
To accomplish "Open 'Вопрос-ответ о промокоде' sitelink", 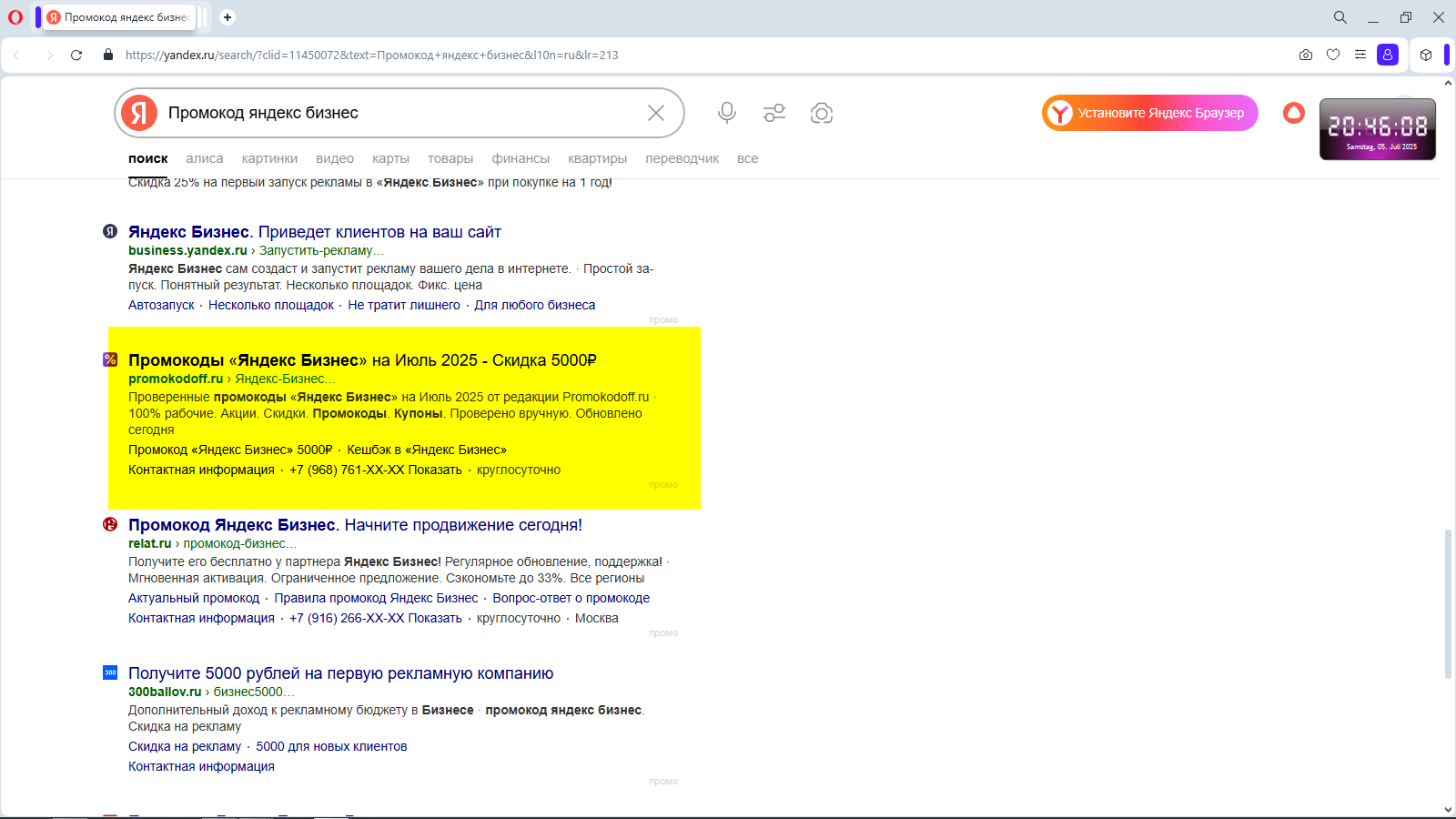I will tap(571, 598).
